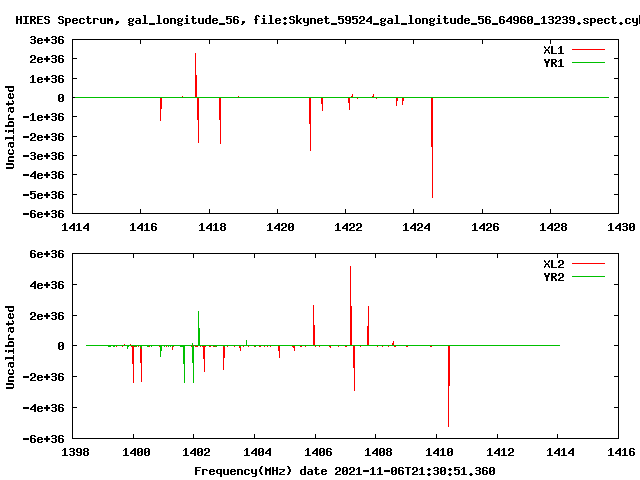Click the top plot 1418 frequency tick label
The height and width of the screenshot is (480, 640).
[x=212, y=227]
